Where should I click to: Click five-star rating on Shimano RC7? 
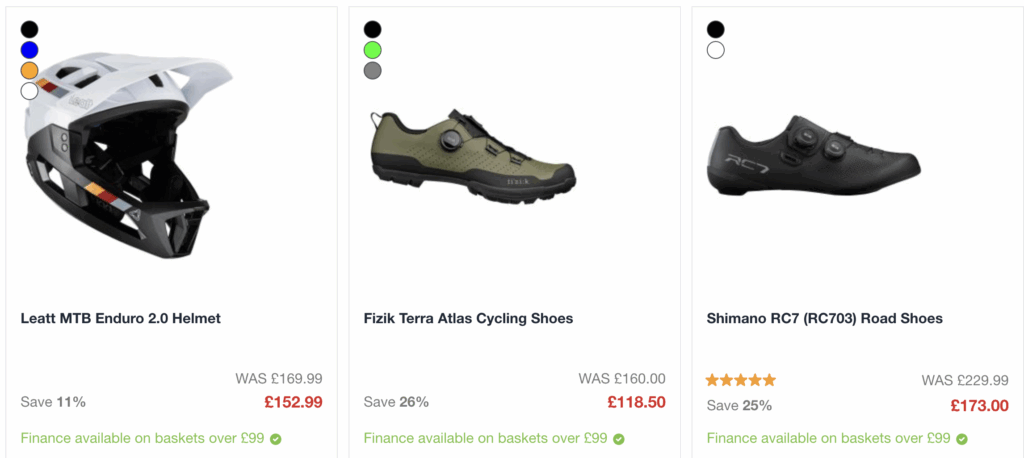[x=741, y=380]
